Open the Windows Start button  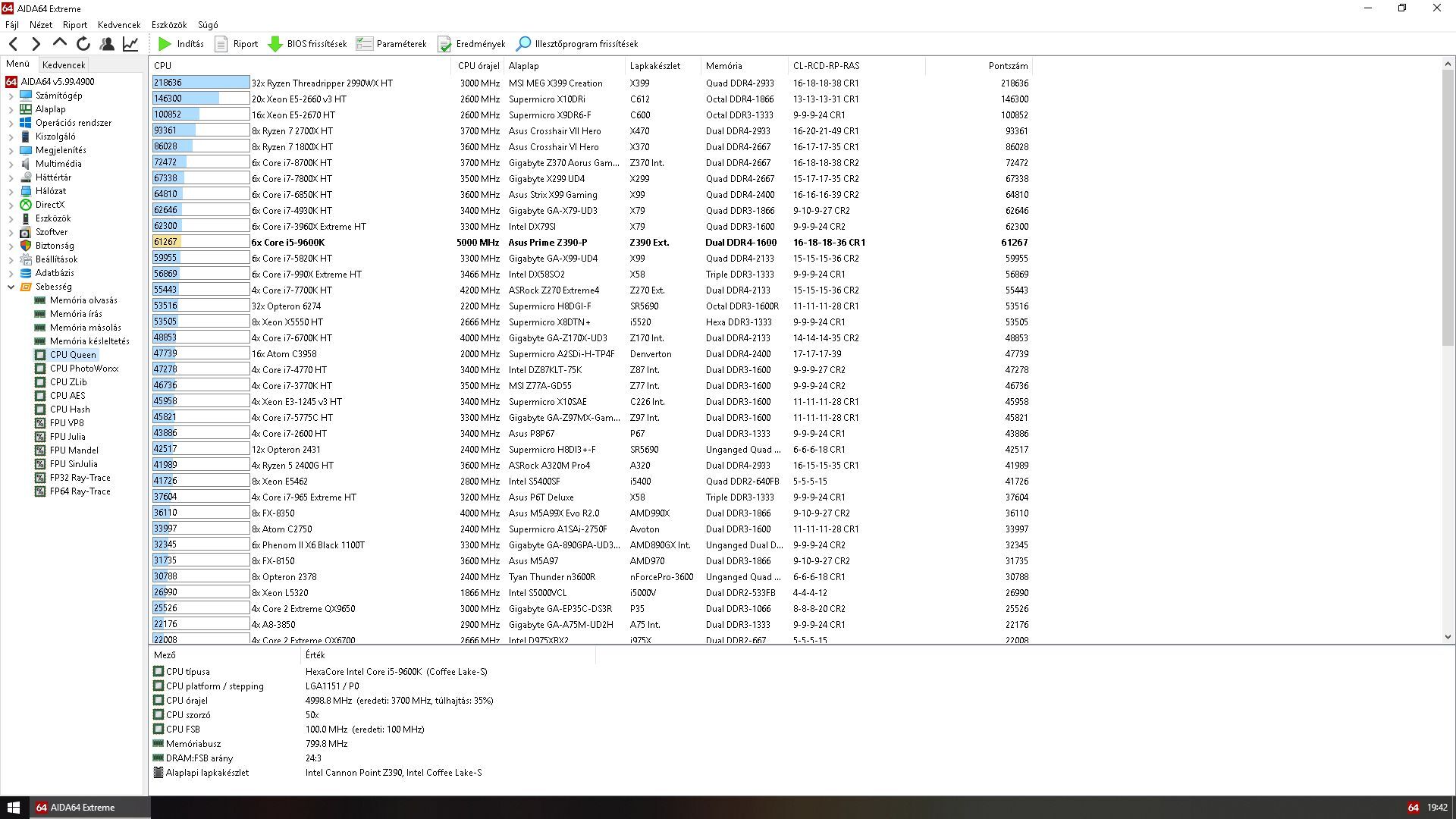click(x=14, y=808)
